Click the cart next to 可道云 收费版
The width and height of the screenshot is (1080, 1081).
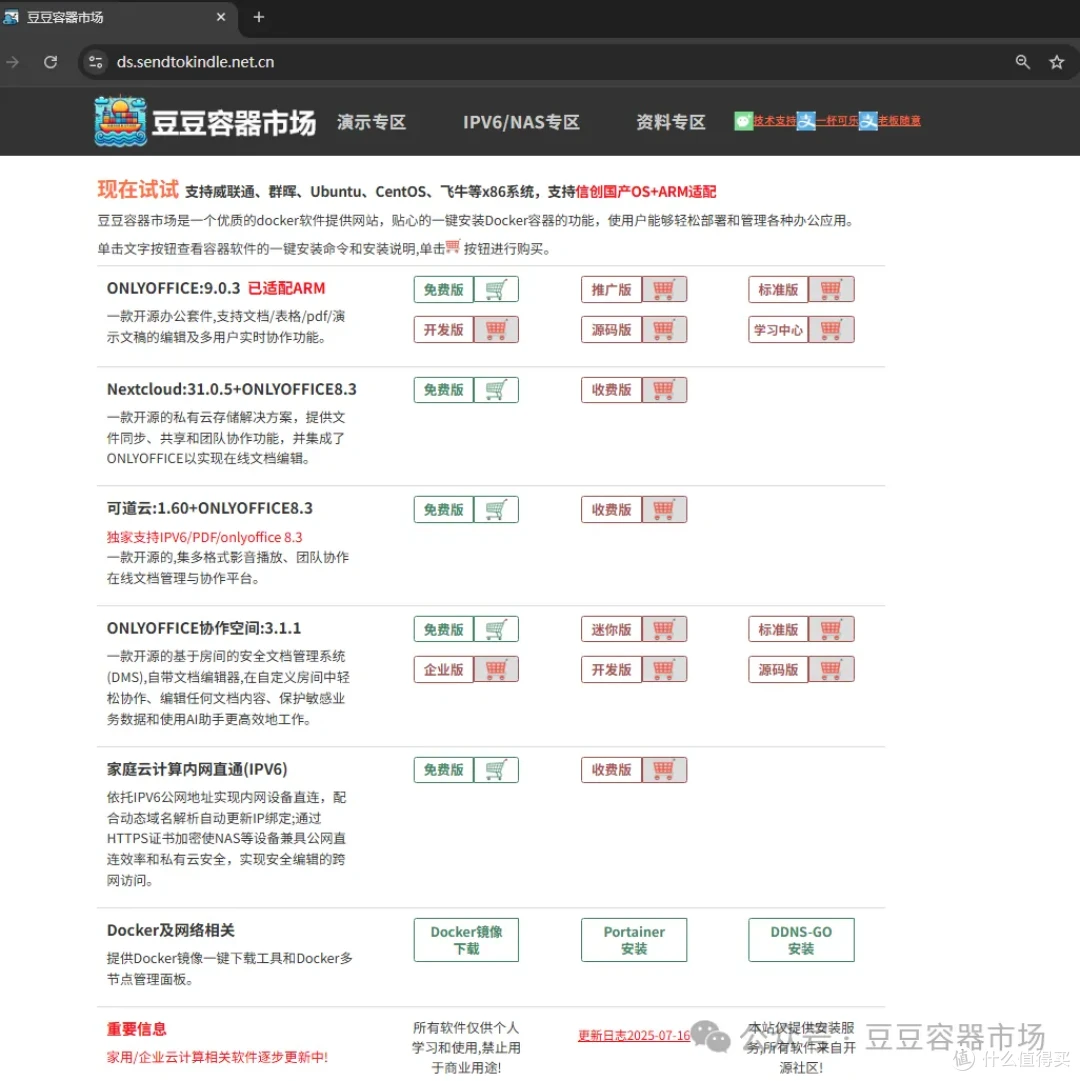[664, 510]
